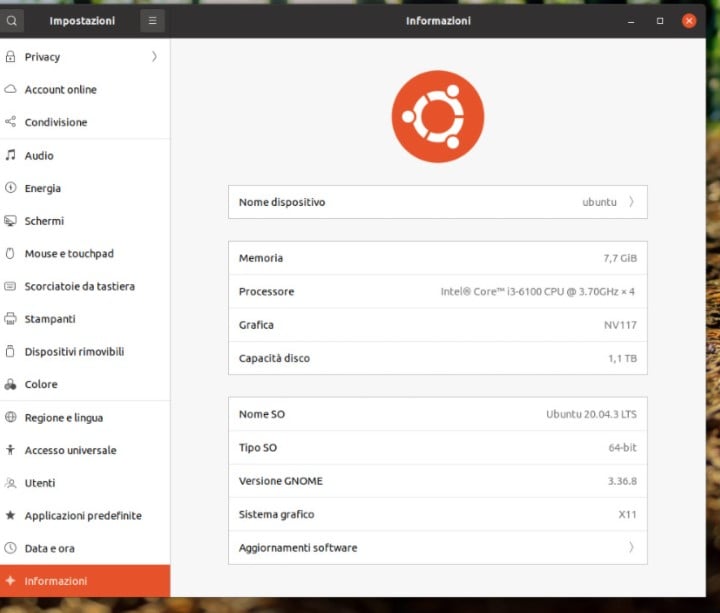Click the Account online cloud icon
The width and height of the screenshot is (720, 613).
[x=10, y=89]
